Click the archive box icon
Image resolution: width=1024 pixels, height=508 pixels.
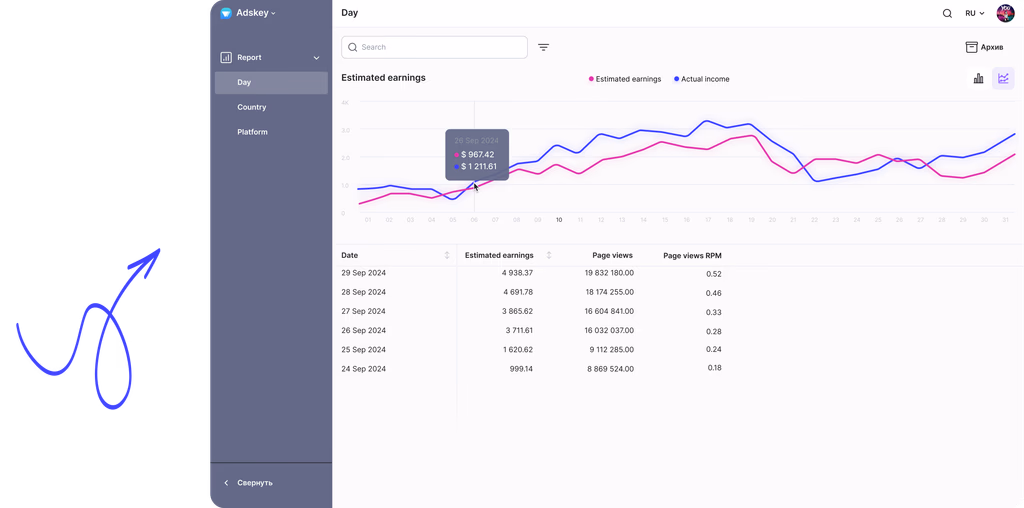point(971,47)
